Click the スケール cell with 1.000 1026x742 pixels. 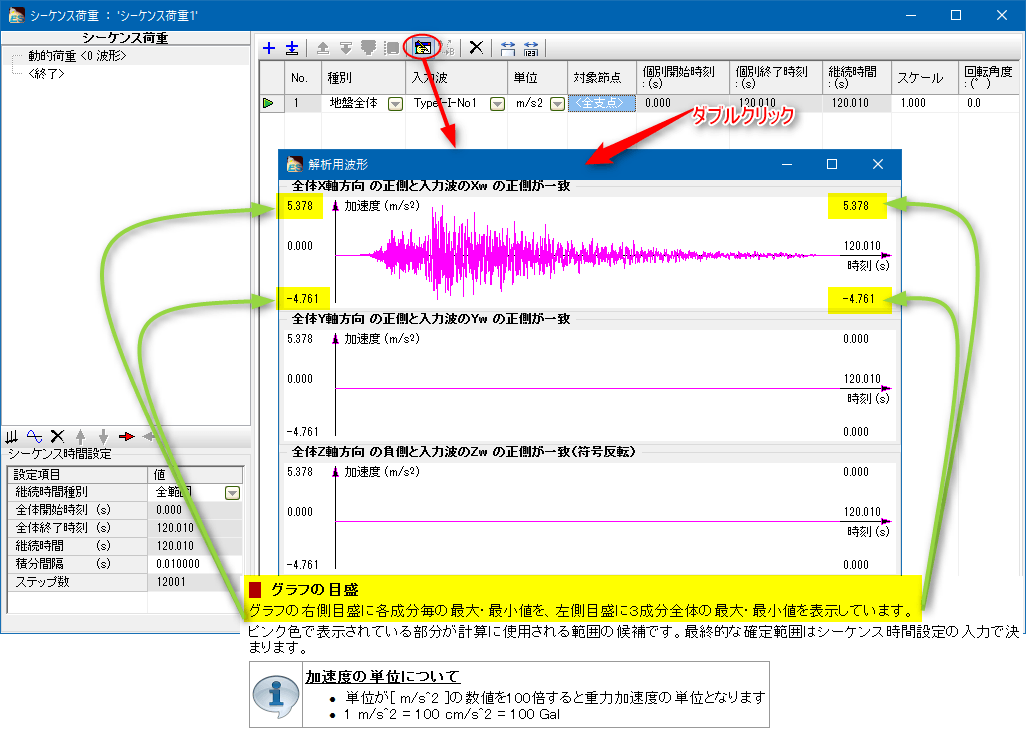tap(924, 103)
